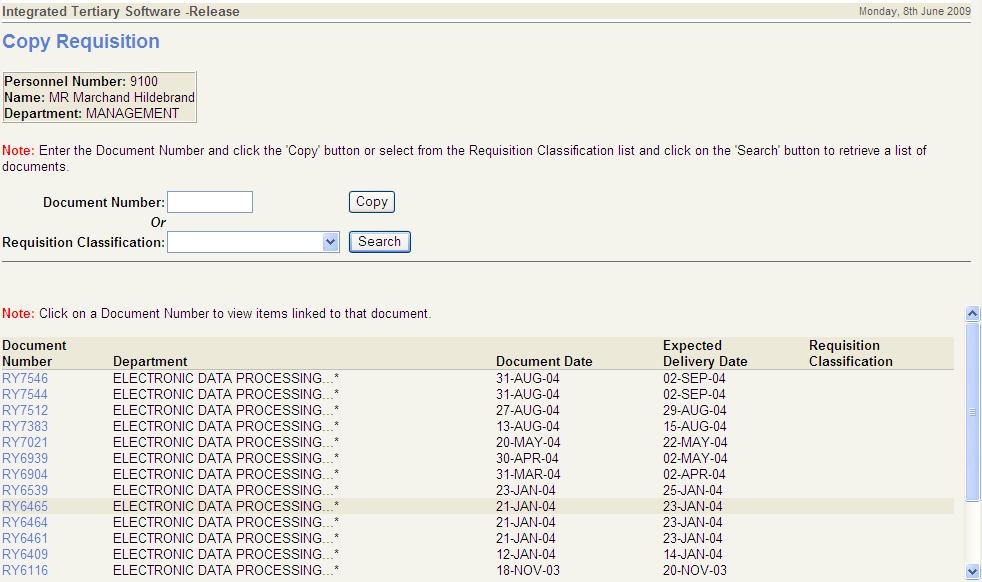Viewport: 982px width, 582px height.
Task: Click the scrollbar up arrow
Action: click(x=971, y=312)
